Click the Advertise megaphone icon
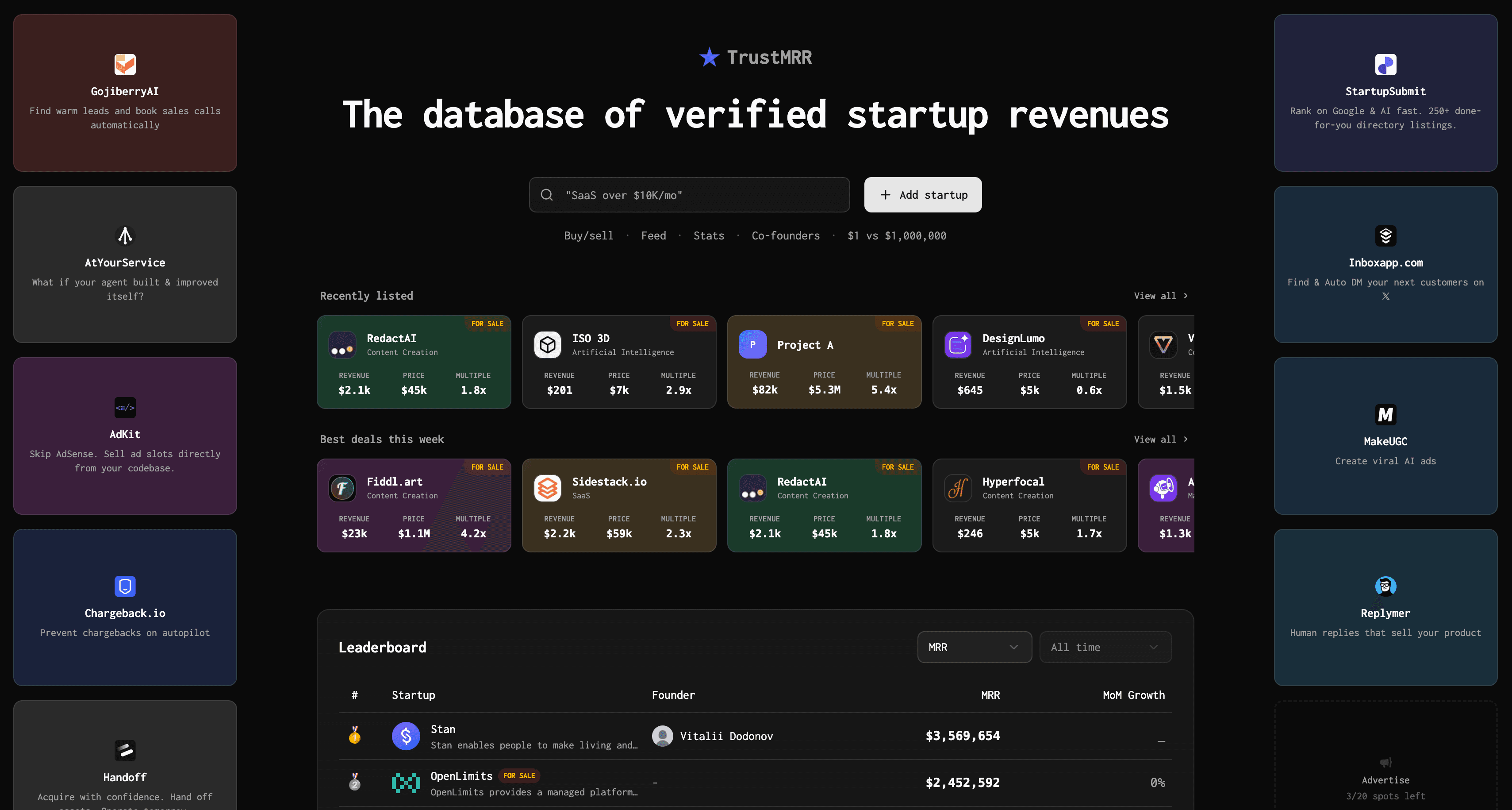 [x=1386, y=763]
